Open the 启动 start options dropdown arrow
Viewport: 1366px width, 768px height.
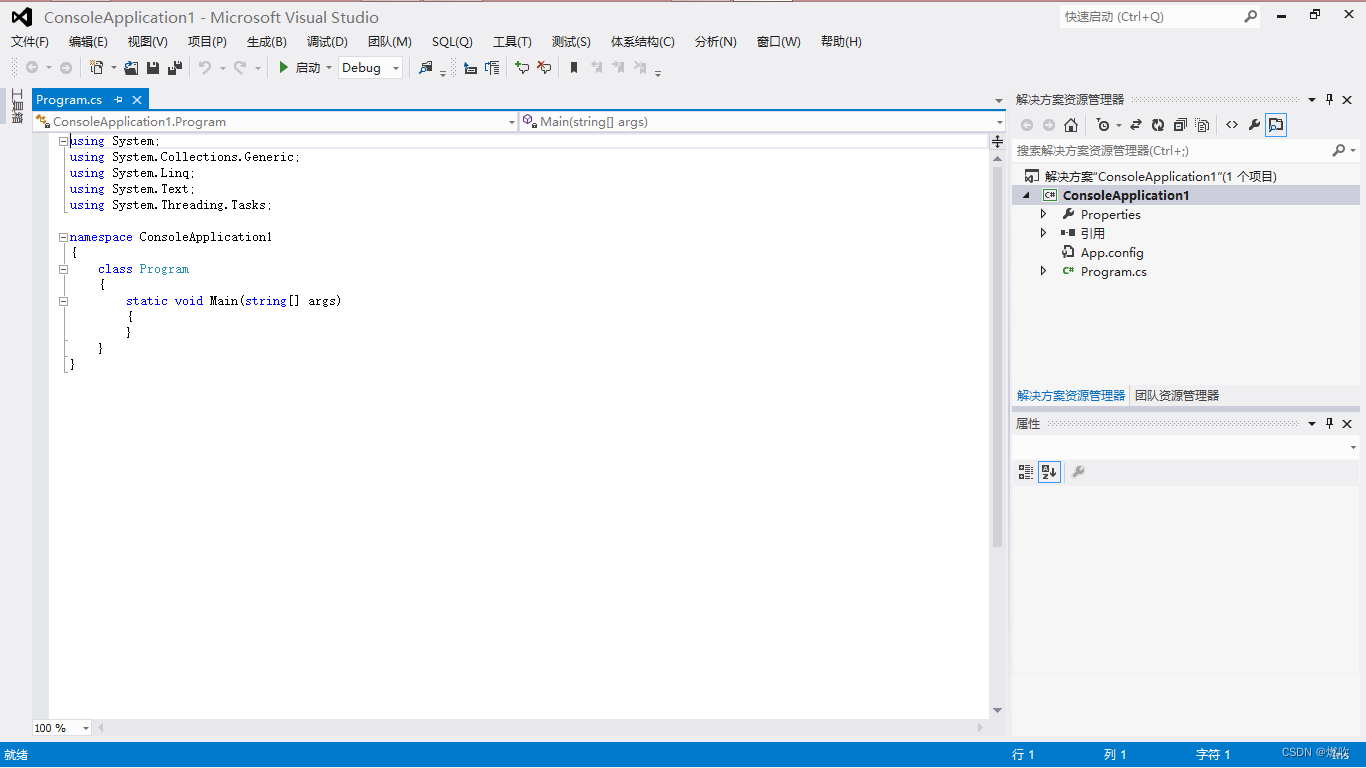(329, 68)
